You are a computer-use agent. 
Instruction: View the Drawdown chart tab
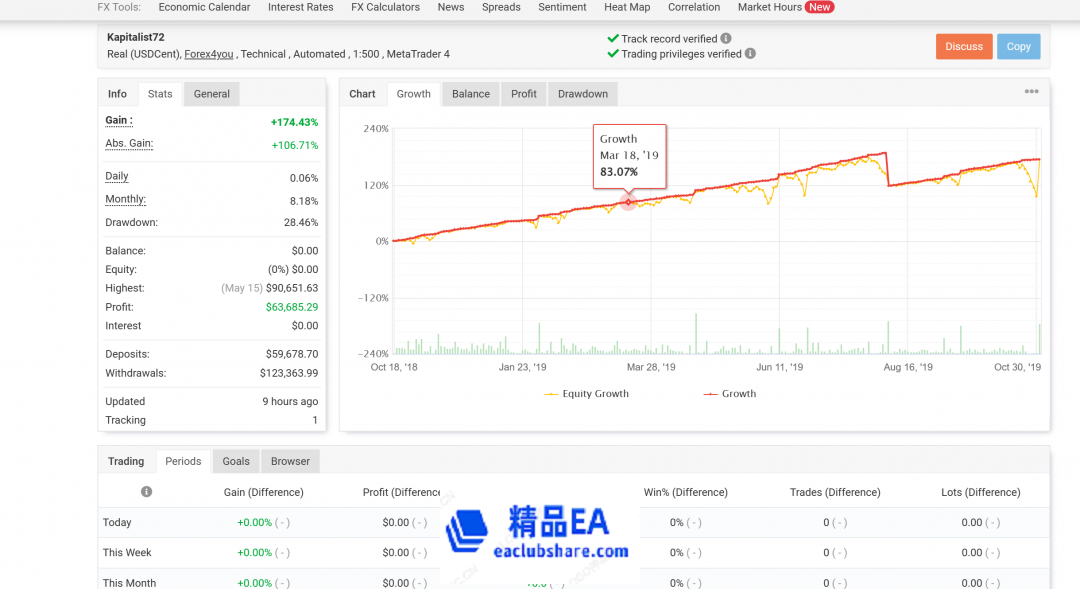(582, 93)
